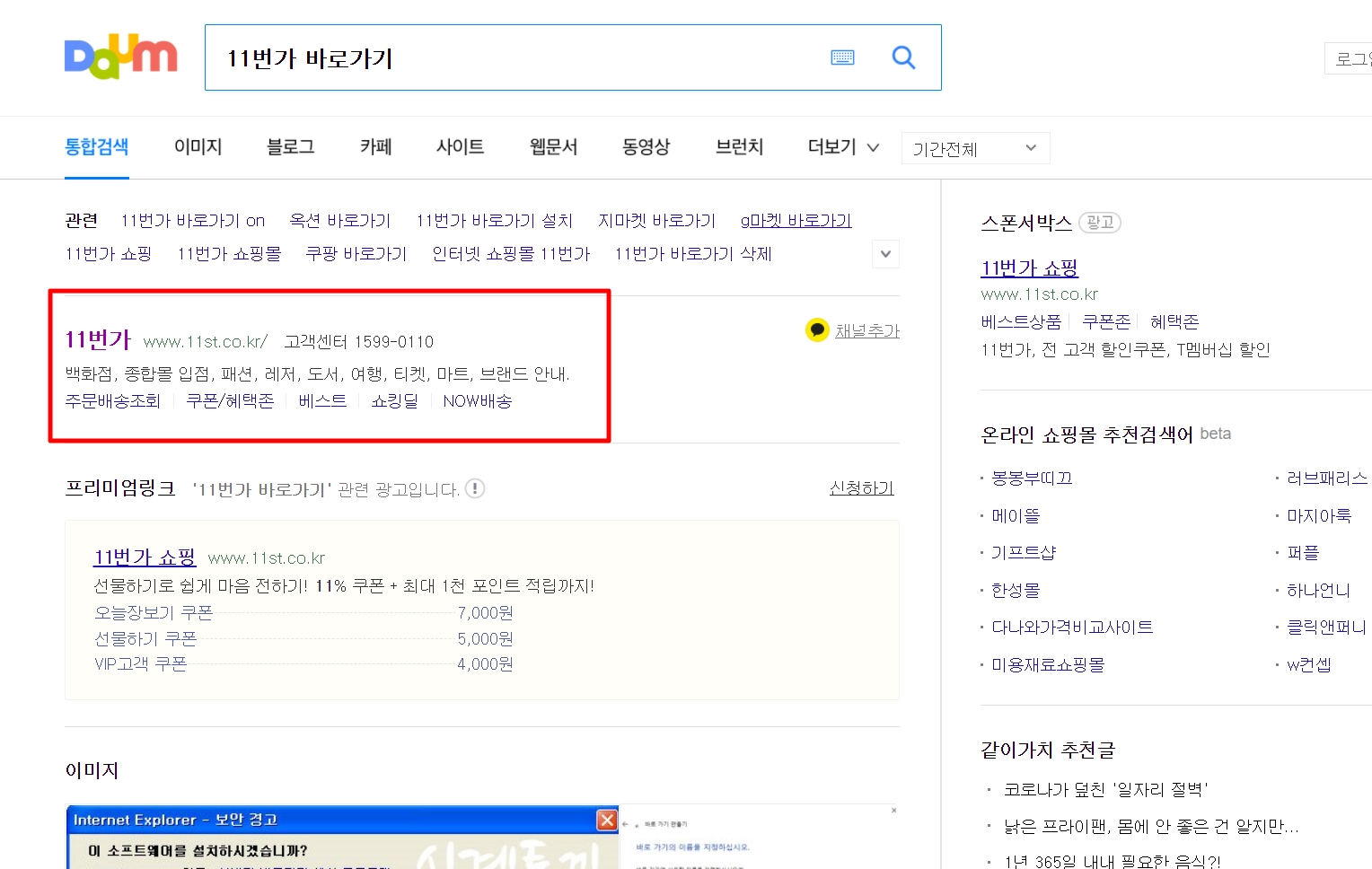The width and height of the screenshot is (1372, 869).
Task: Click recommended keyword 퍼플
Action: click(1303, 552)
